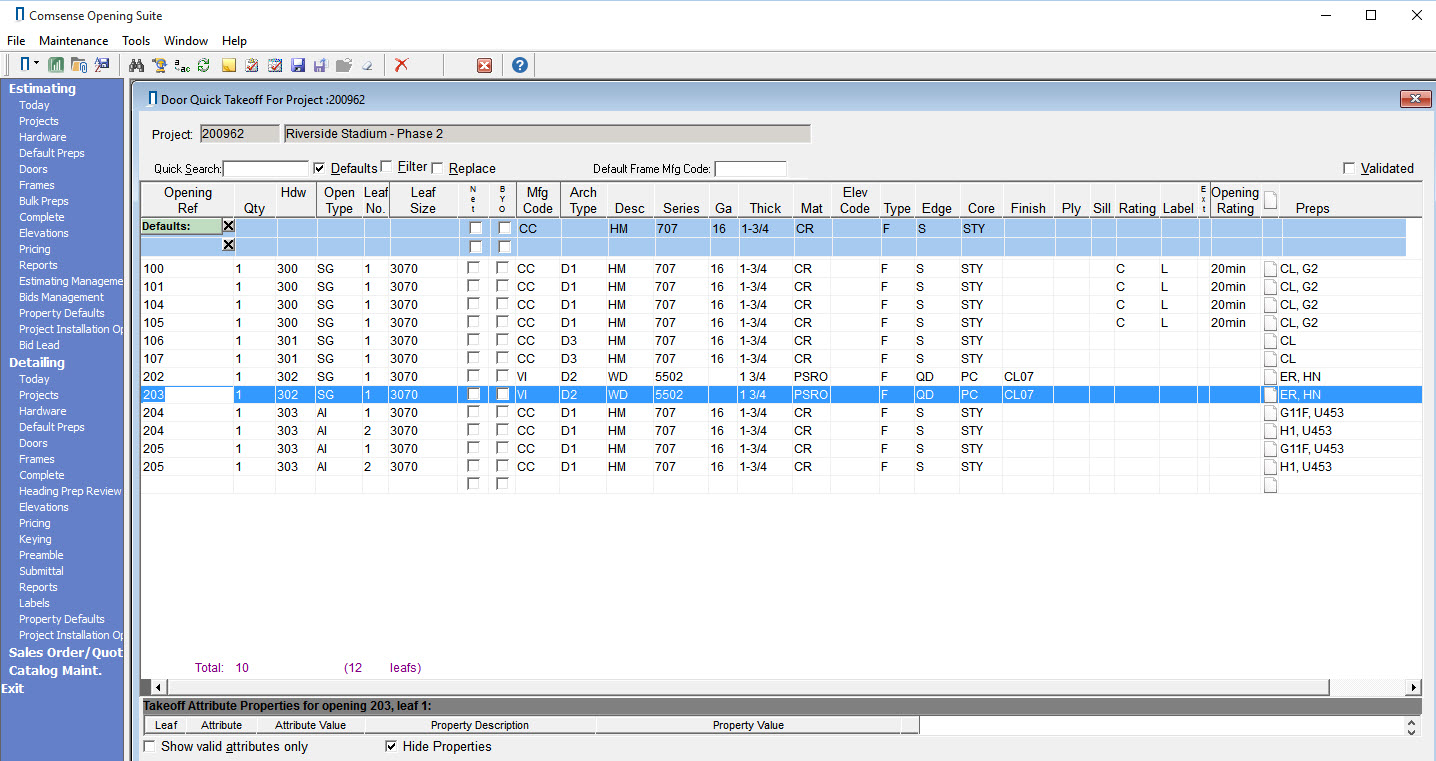The height and width of the screenshot is (761, 1436).
Task: Click the blue floppy disk save icon
Action: pos(297,65)
